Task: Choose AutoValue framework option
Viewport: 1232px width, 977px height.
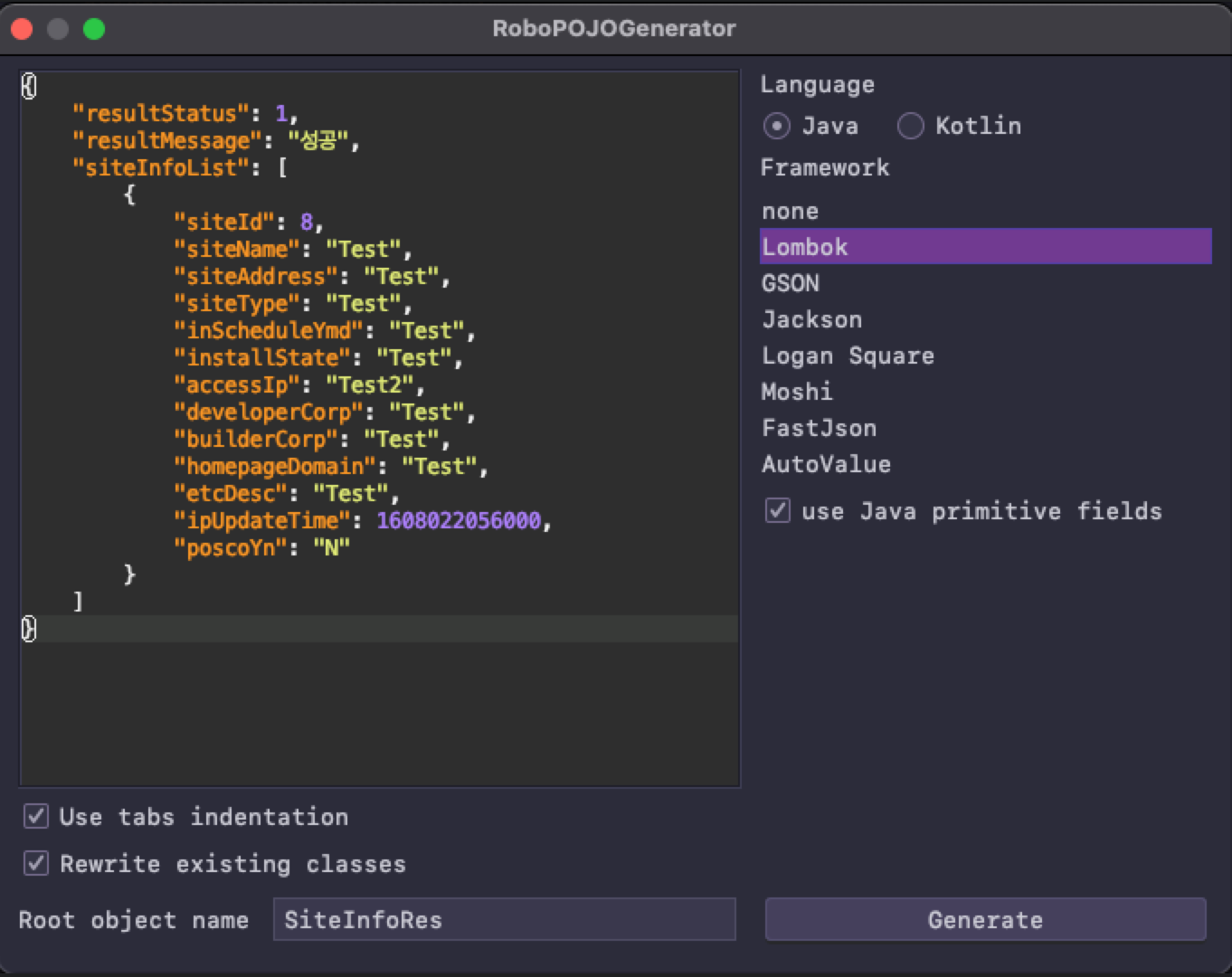Action: point(986,464)
